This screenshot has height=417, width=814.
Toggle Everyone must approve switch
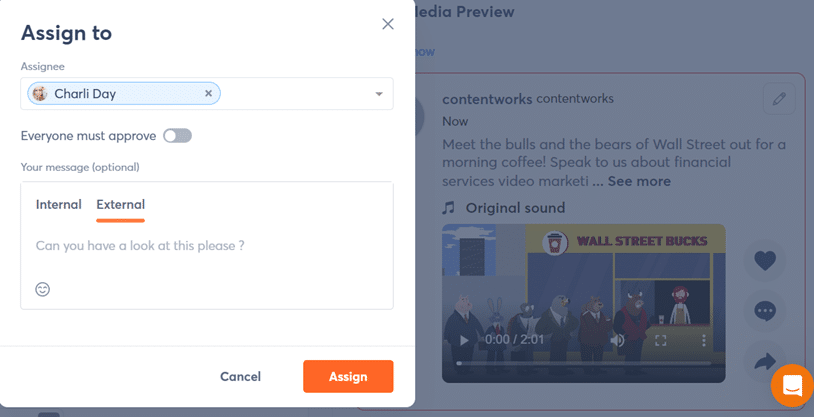(x=177, y=136)
